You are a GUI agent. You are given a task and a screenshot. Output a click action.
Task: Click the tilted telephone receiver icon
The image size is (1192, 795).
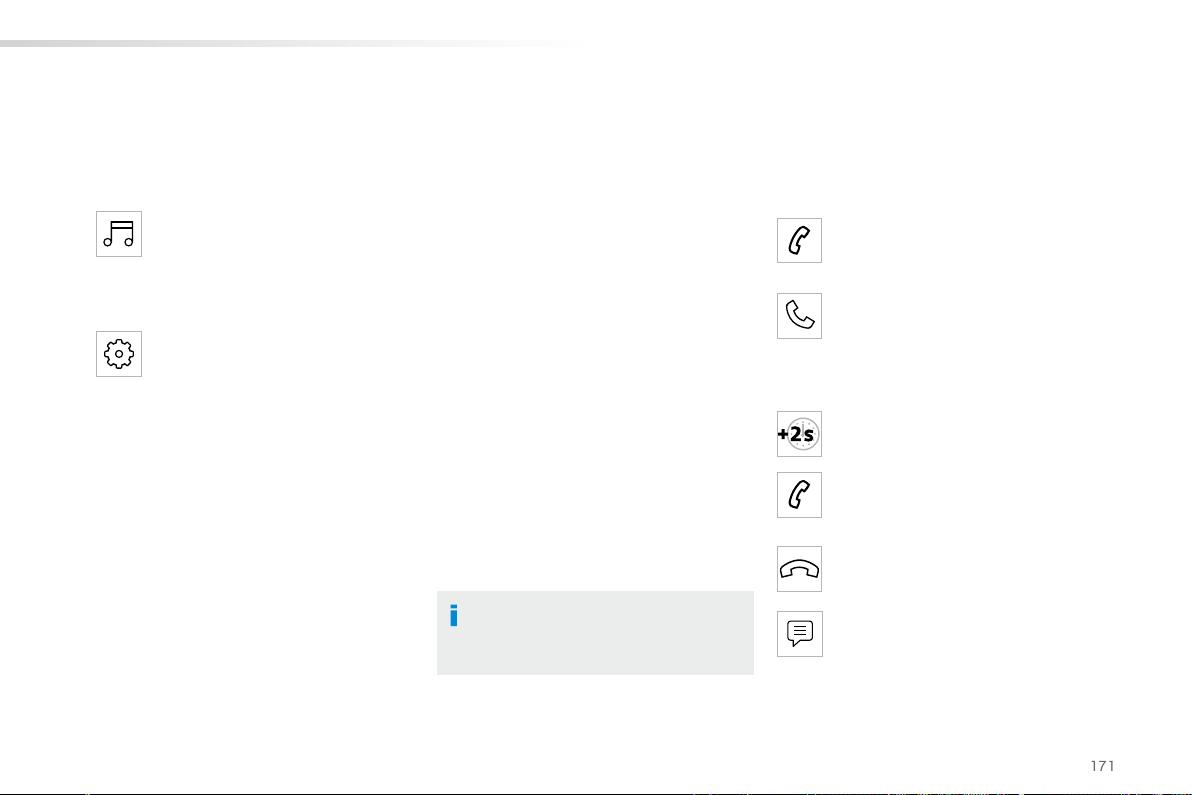point(799,315)
